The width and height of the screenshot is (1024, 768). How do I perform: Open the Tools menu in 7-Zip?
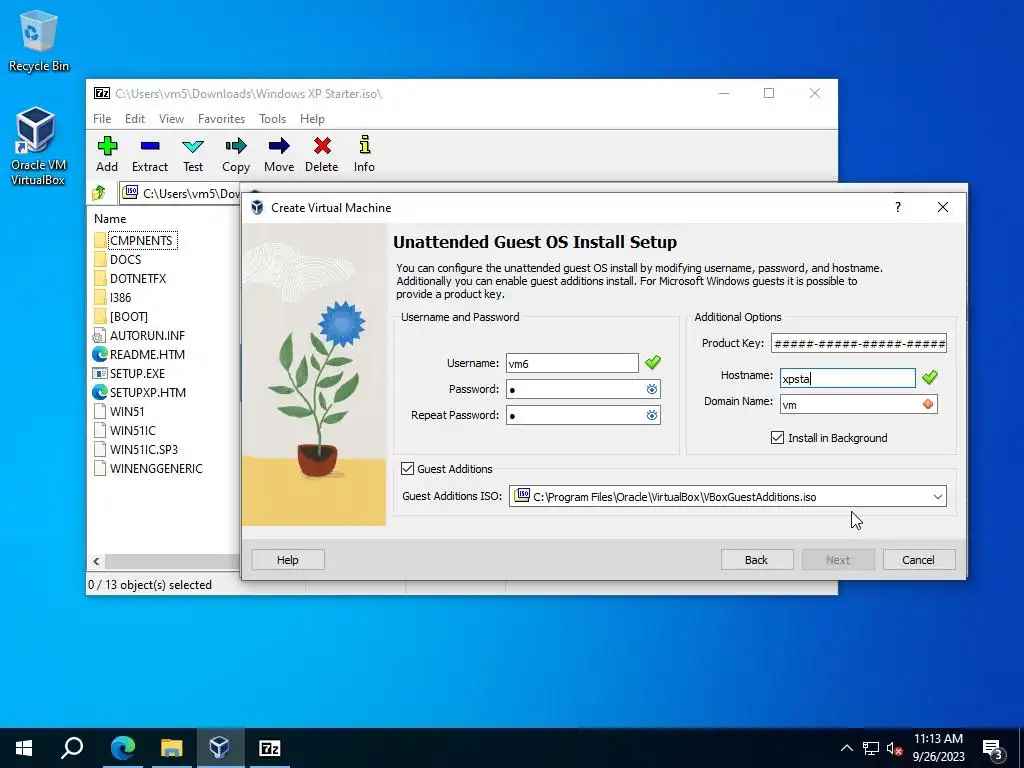click(272, 119)
